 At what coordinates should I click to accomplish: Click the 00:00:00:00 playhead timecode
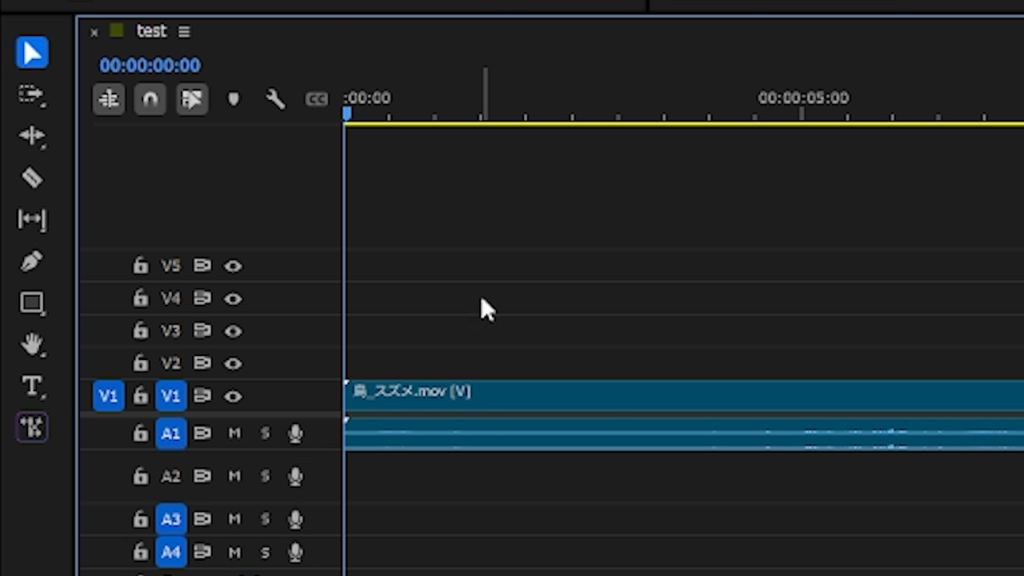coord(150,65)
